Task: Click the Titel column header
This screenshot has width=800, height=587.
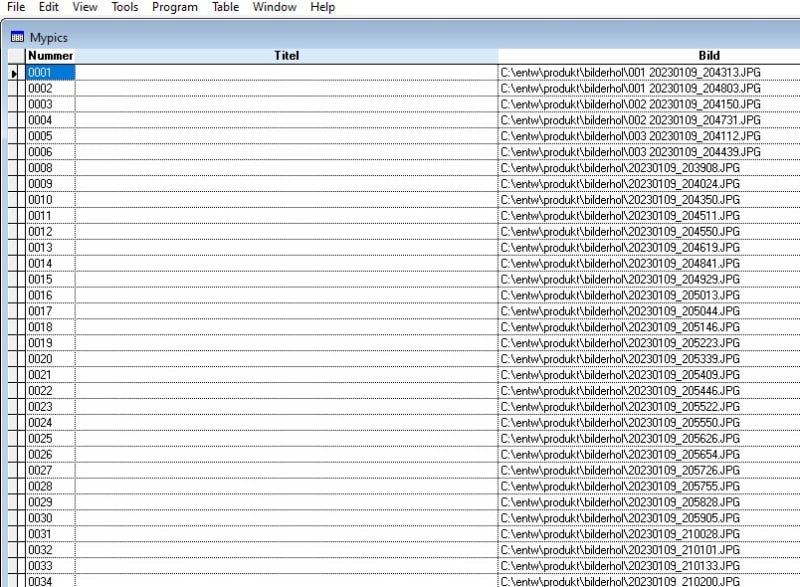Action: tap(286, 56)
